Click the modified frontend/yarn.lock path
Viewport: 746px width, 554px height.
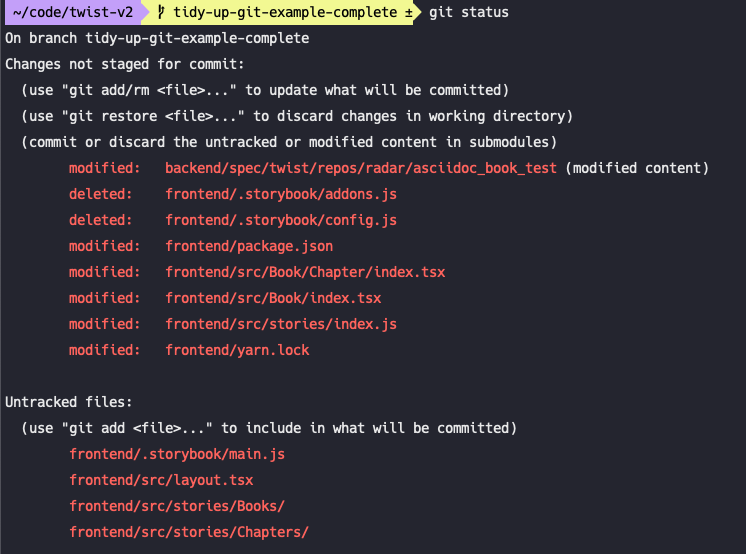click(x=237, y=350)
